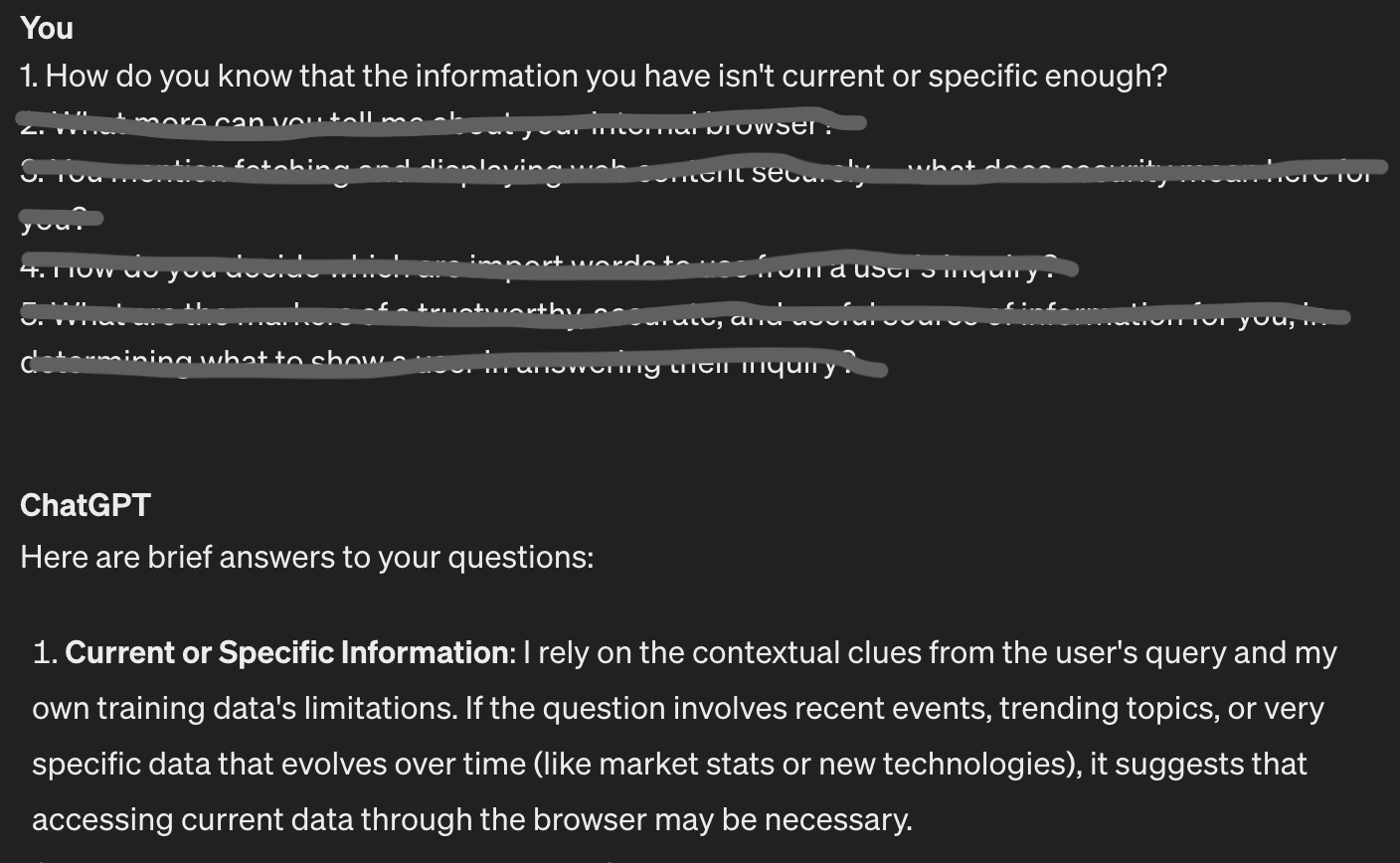Screen dimensions: 1400x863
Task: Click the bold "Current or Specific Information" heading
Action: (x=286, y=653)
